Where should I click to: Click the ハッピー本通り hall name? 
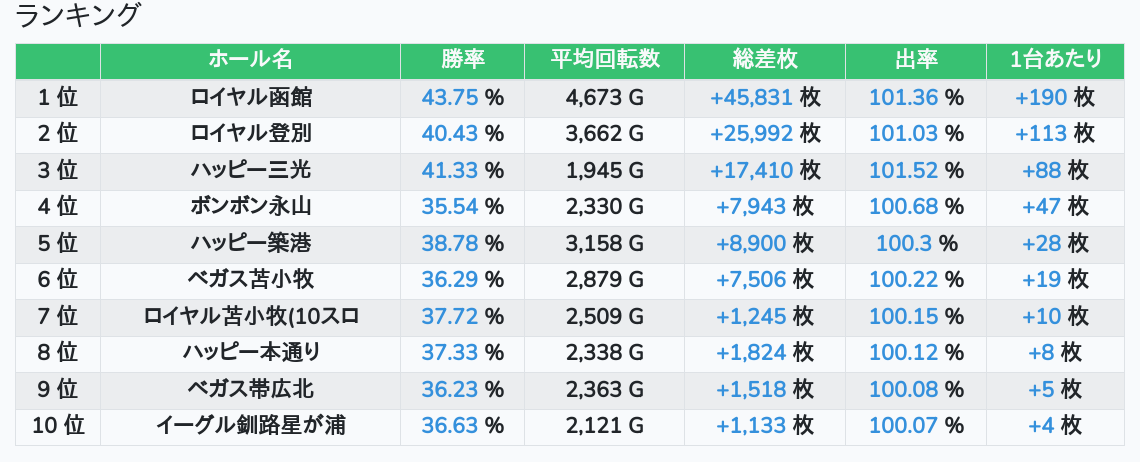click(x=250, y=352)
